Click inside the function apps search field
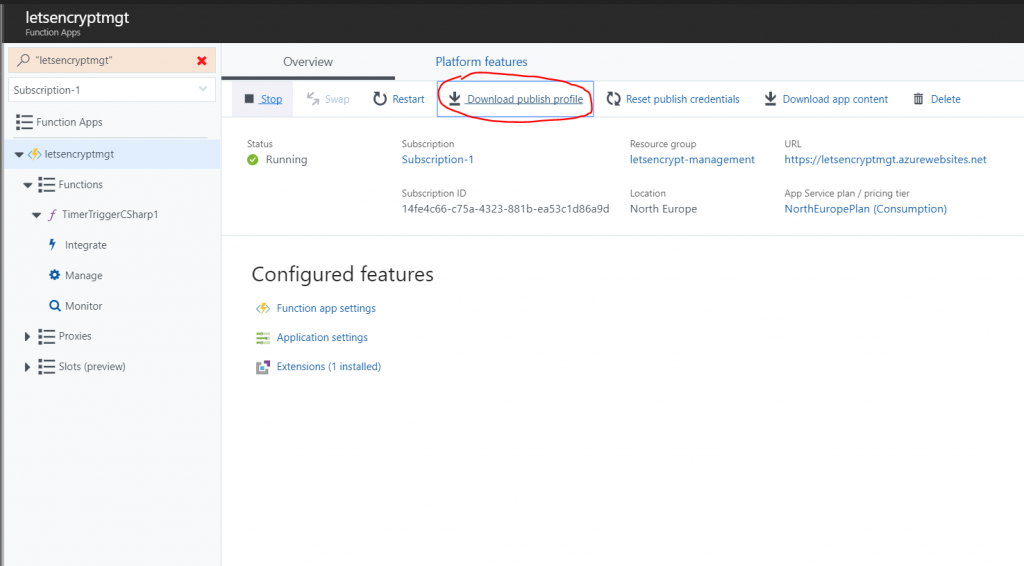1024x566 pixels. [x=105, y=61]
